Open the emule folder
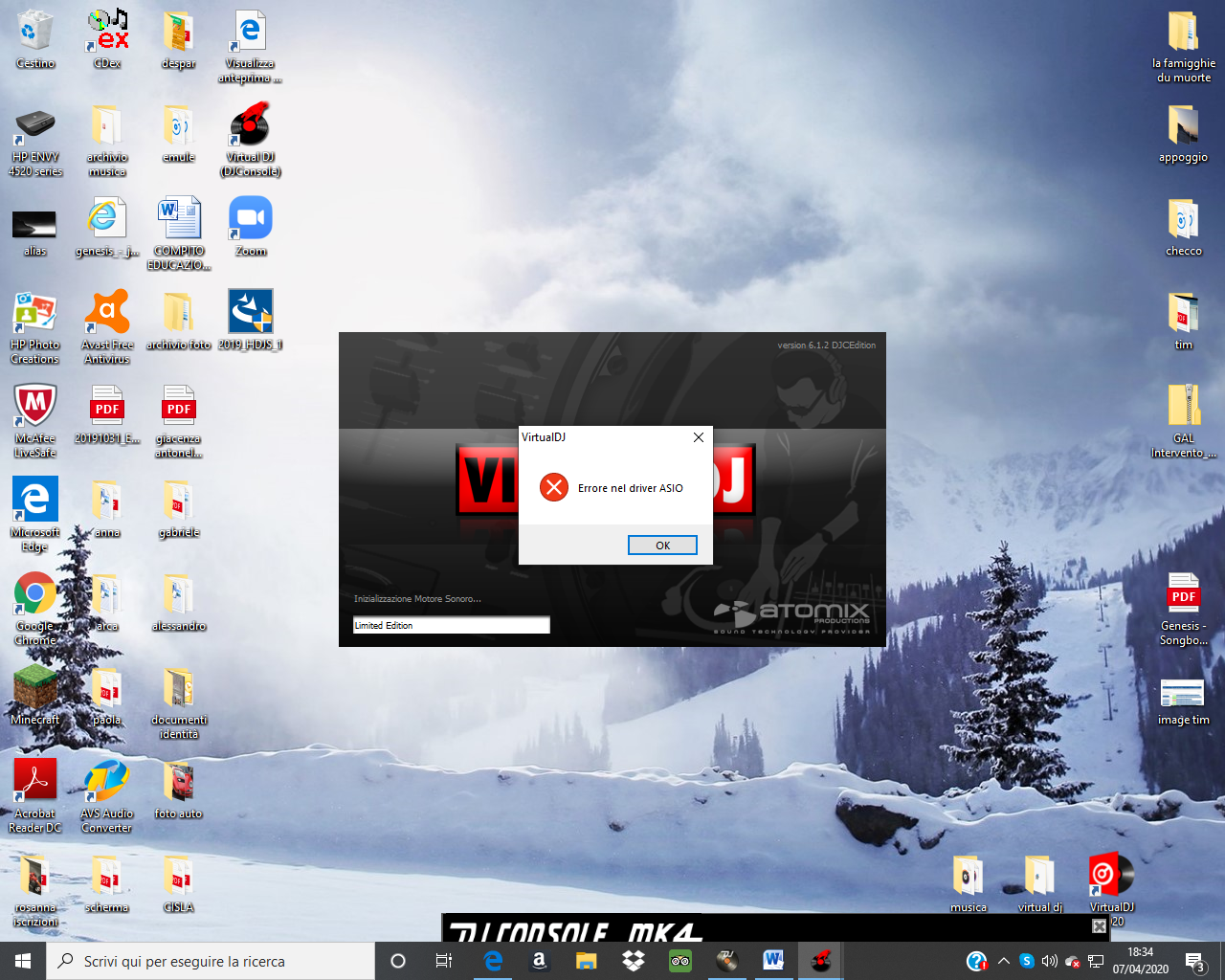This screenshot has height=980, width=1225. click(x=179, y=134)
